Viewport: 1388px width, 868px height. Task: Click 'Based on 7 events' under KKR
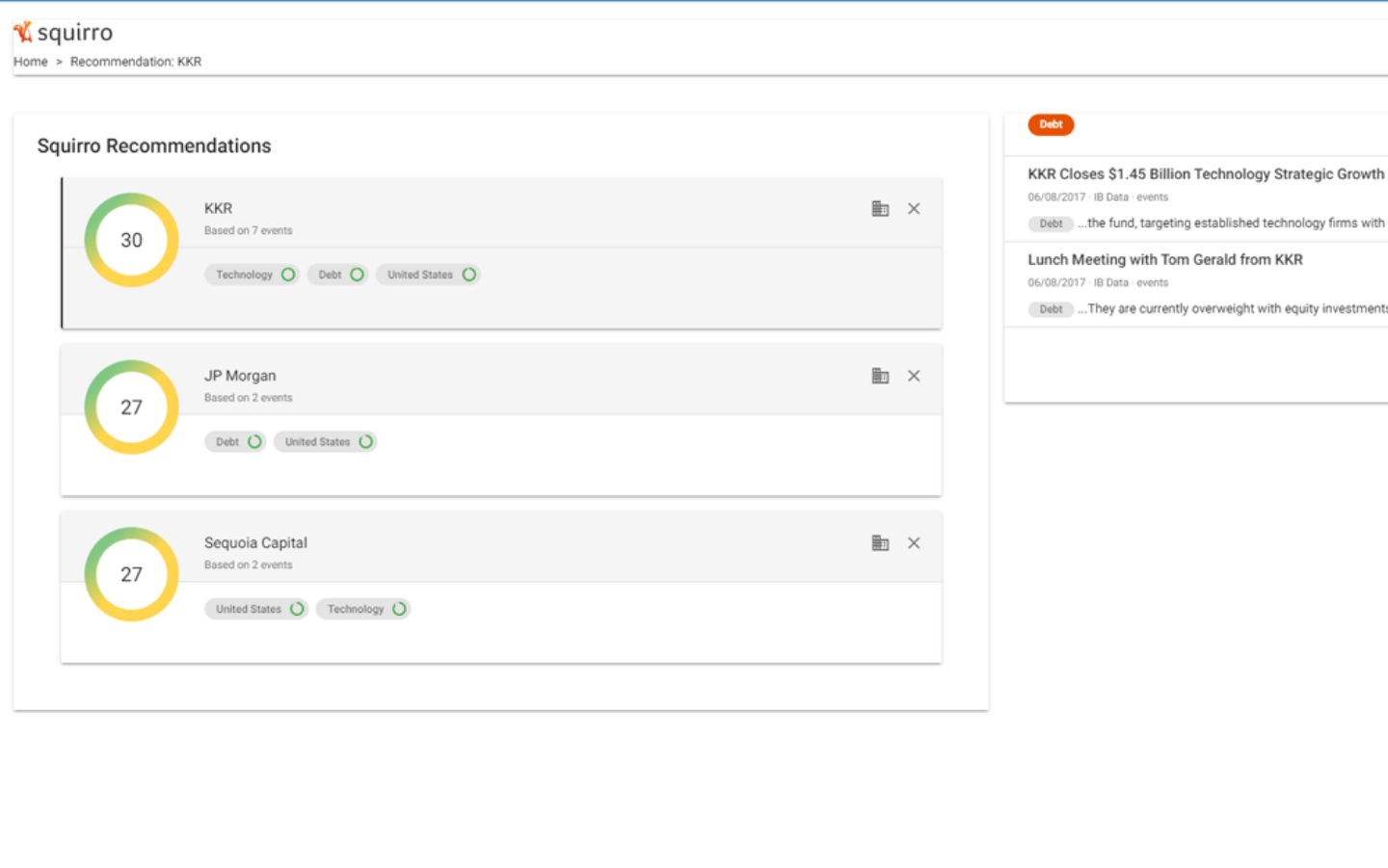coord(248,231)
